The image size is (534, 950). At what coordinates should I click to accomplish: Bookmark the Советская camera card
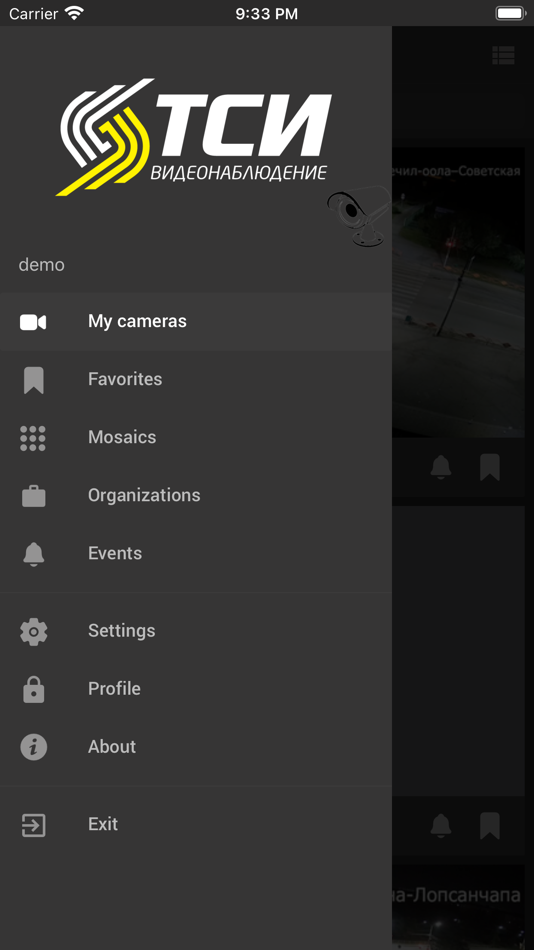pyautogui.click(x=490, y=468)
